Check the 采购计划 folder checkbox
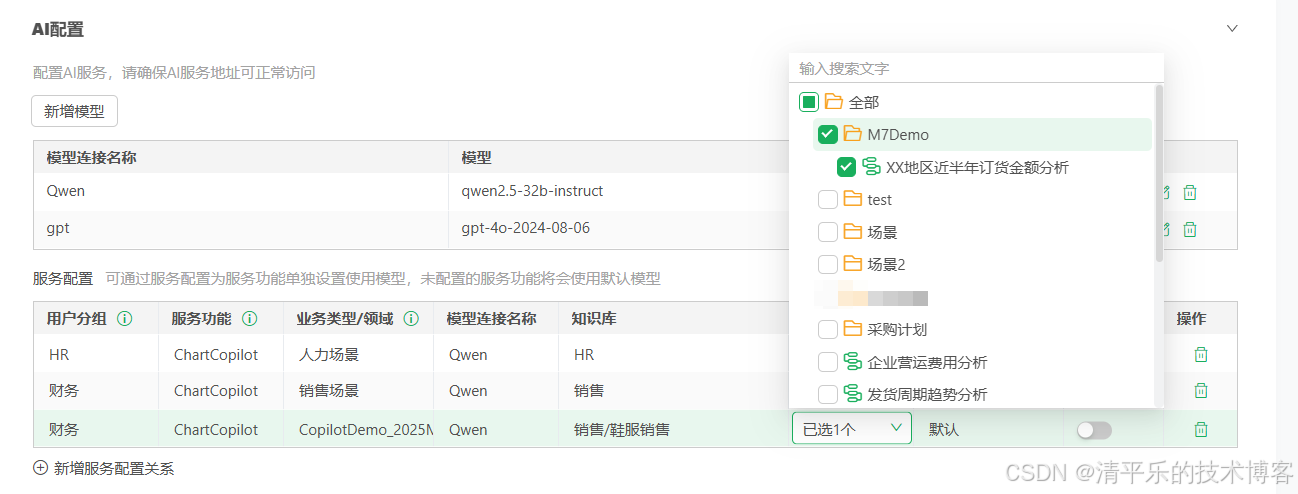Screen dimensions: 1298x494 (x=828, y=329)
